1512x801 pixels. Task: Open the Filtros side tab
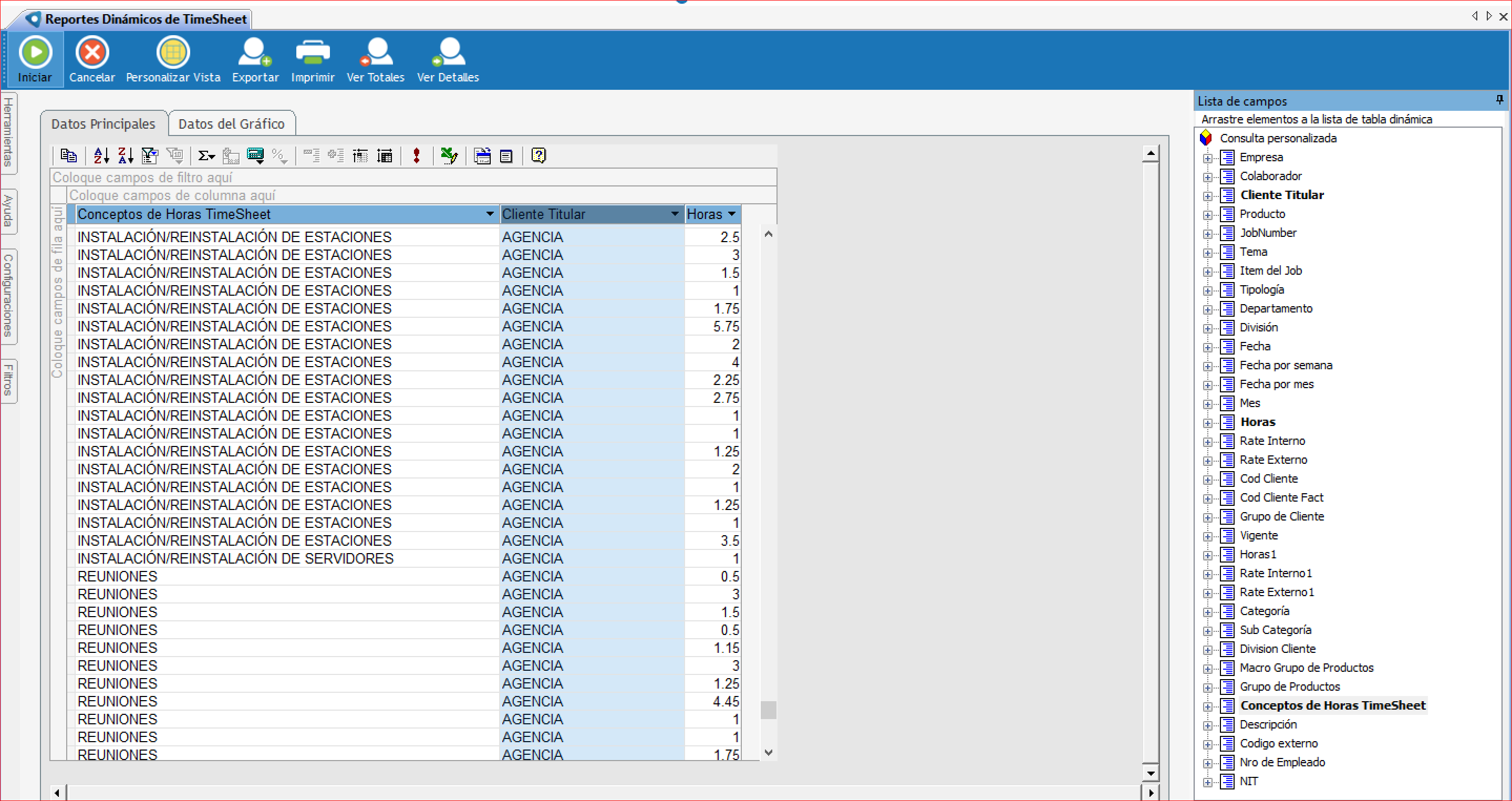(8, 380)
